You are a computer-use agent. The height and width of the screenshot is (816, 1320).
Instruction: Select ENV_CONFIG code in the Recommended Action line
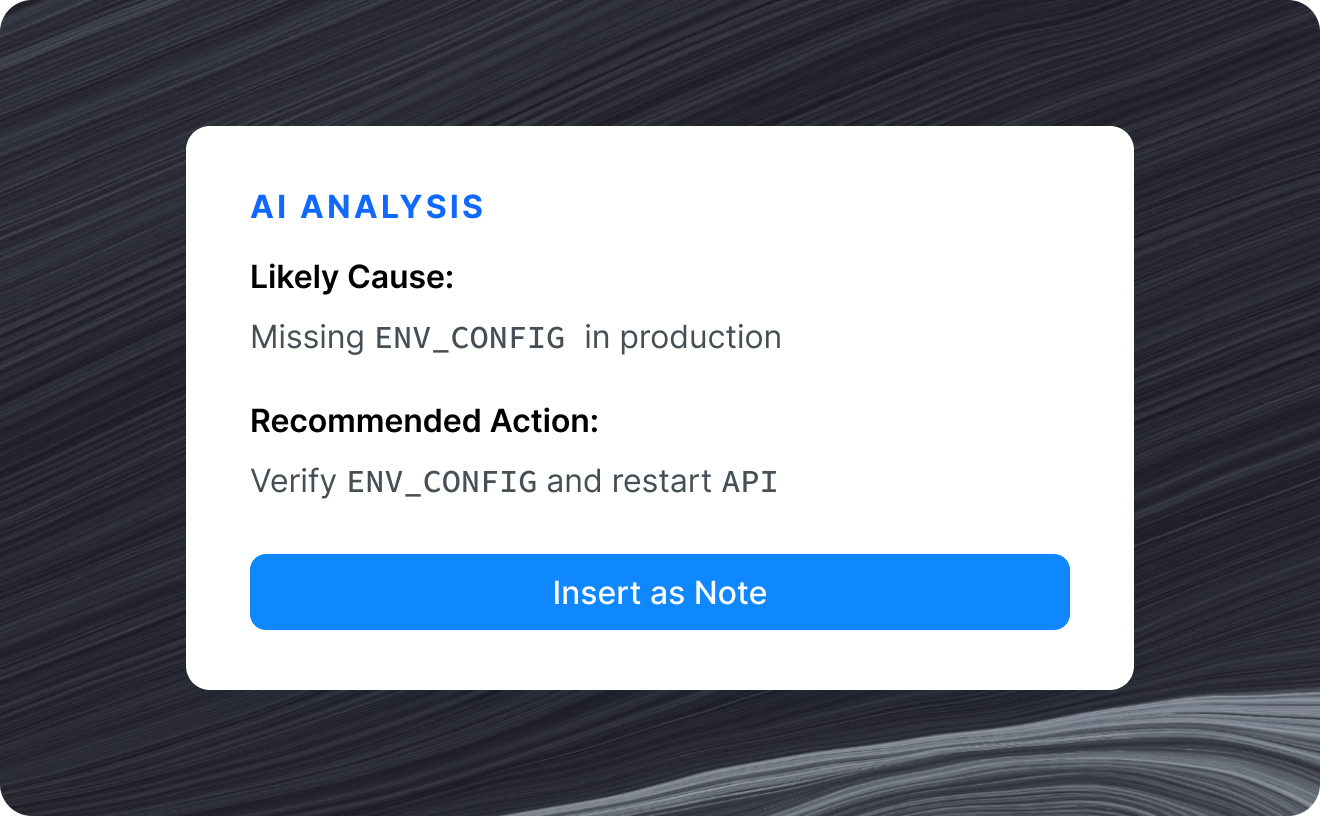(442, 482)
